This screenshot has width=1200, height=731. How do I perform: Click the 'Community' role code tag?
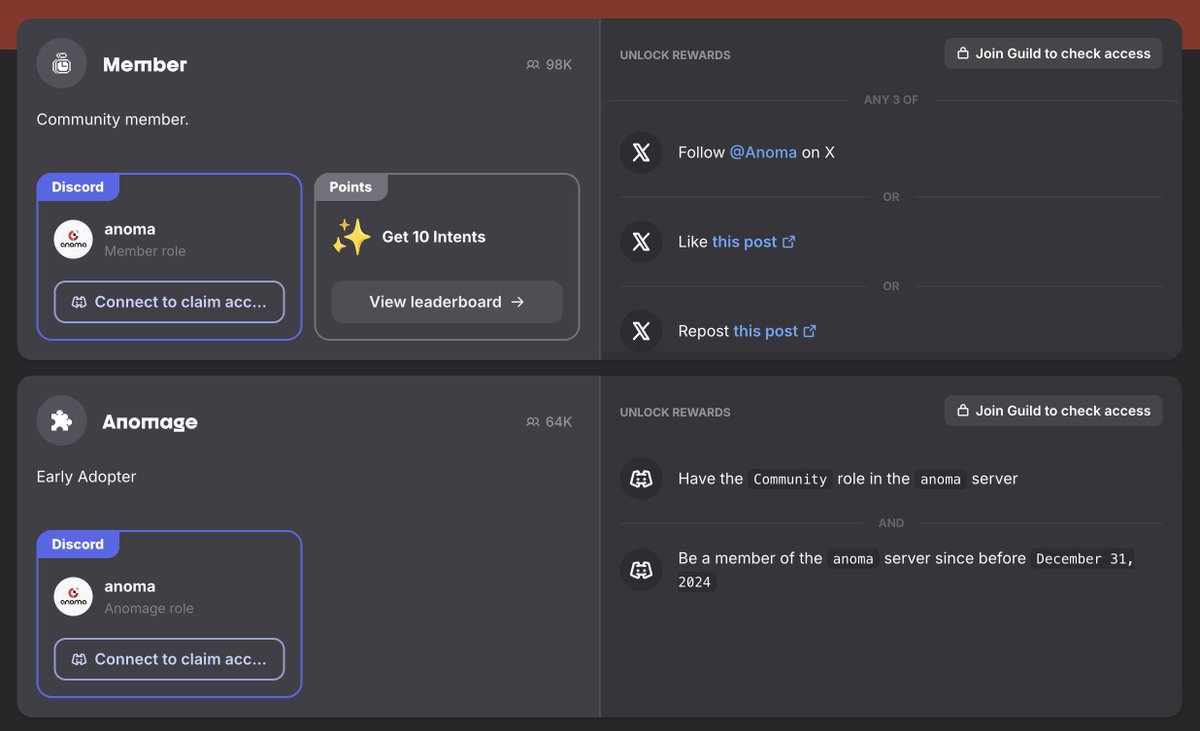790,479
